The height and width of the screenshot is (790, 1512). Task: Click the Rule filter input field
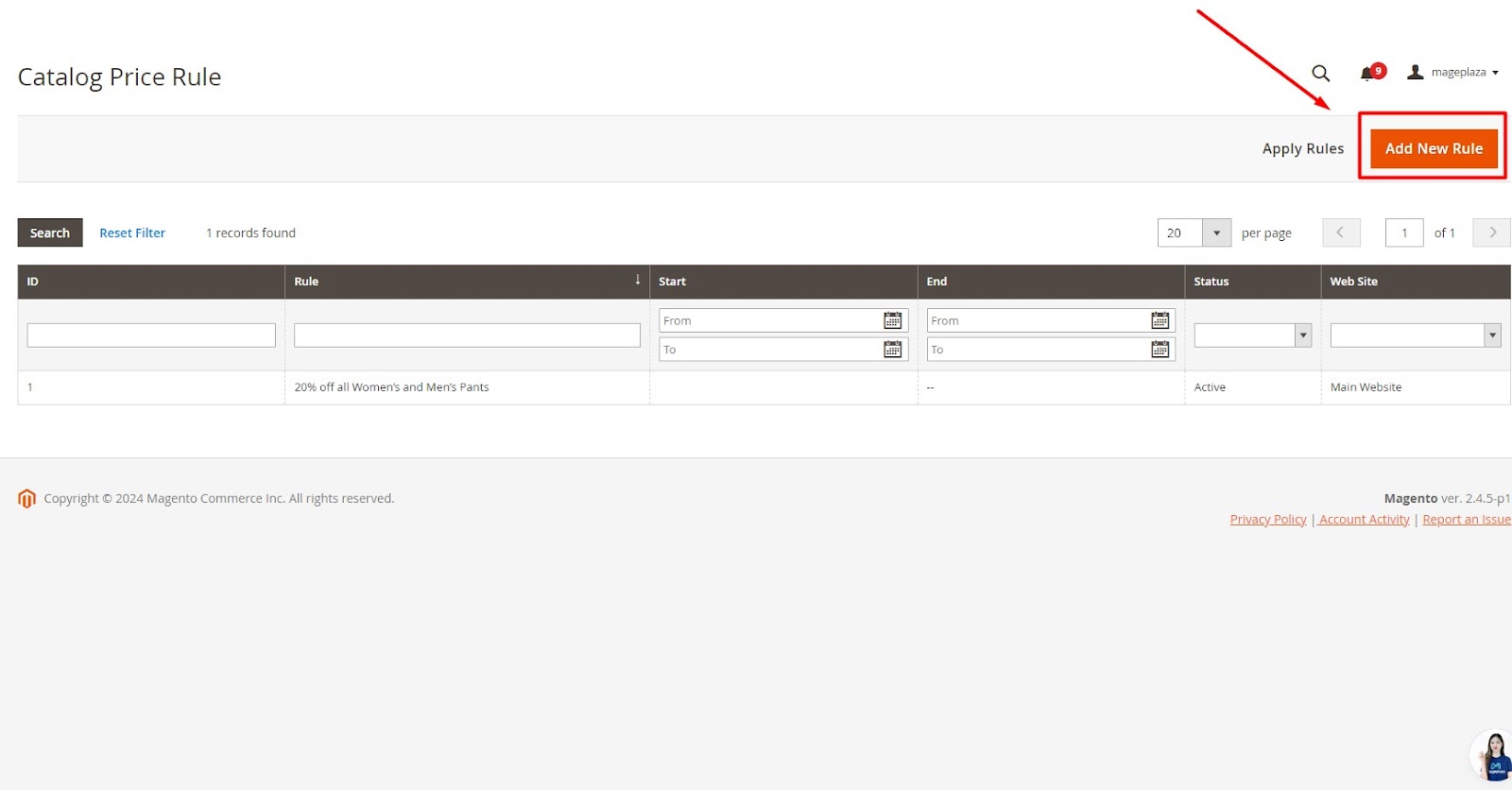(467, 335)
